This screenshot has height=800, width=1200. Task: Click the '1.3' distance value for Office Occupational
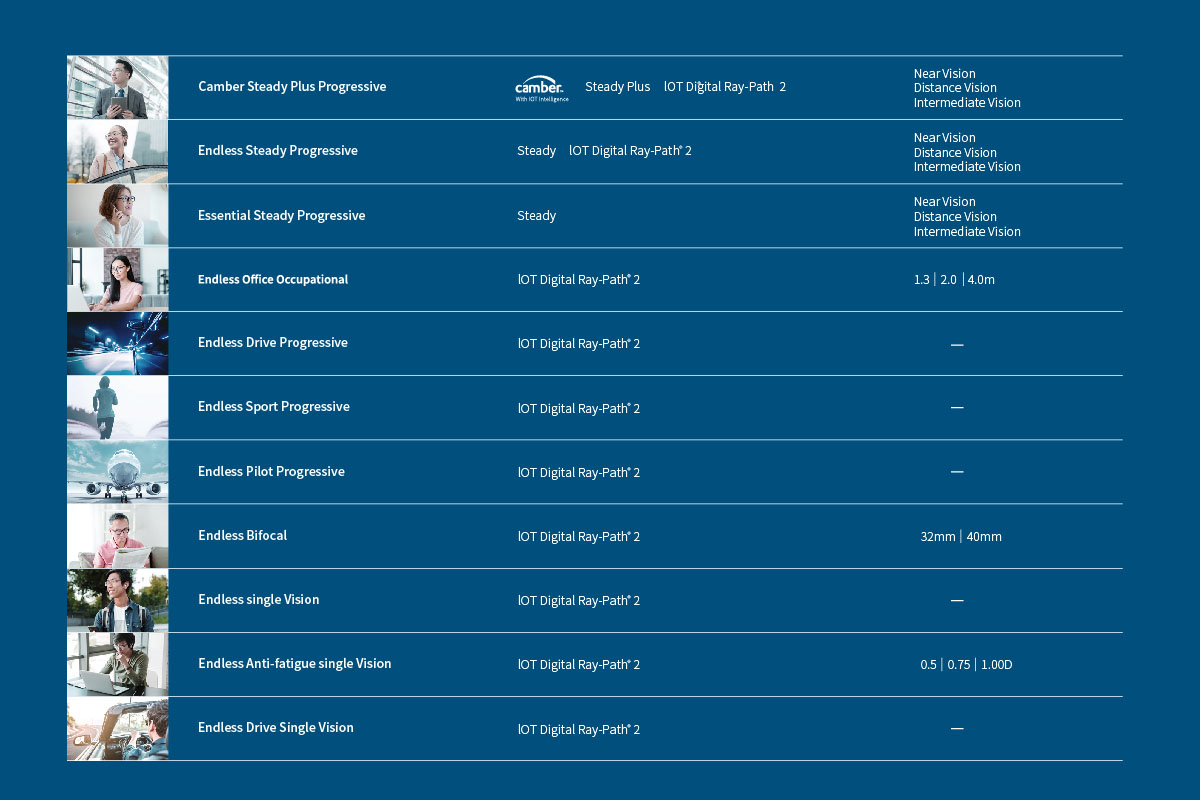pyautogui.click(x=921, y=280)
